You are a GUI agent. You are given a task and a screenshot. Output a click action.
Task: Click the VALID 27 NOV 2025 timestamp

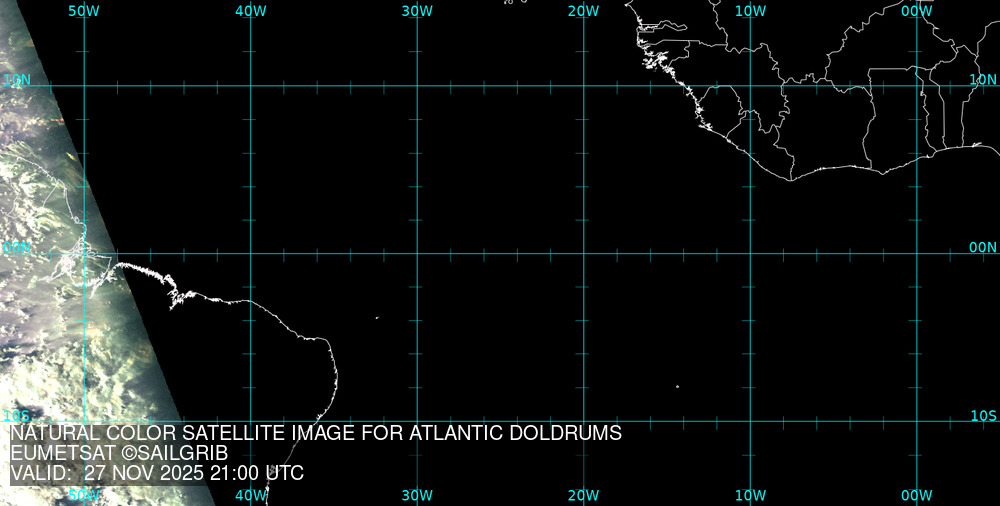[x=157, y=473]
